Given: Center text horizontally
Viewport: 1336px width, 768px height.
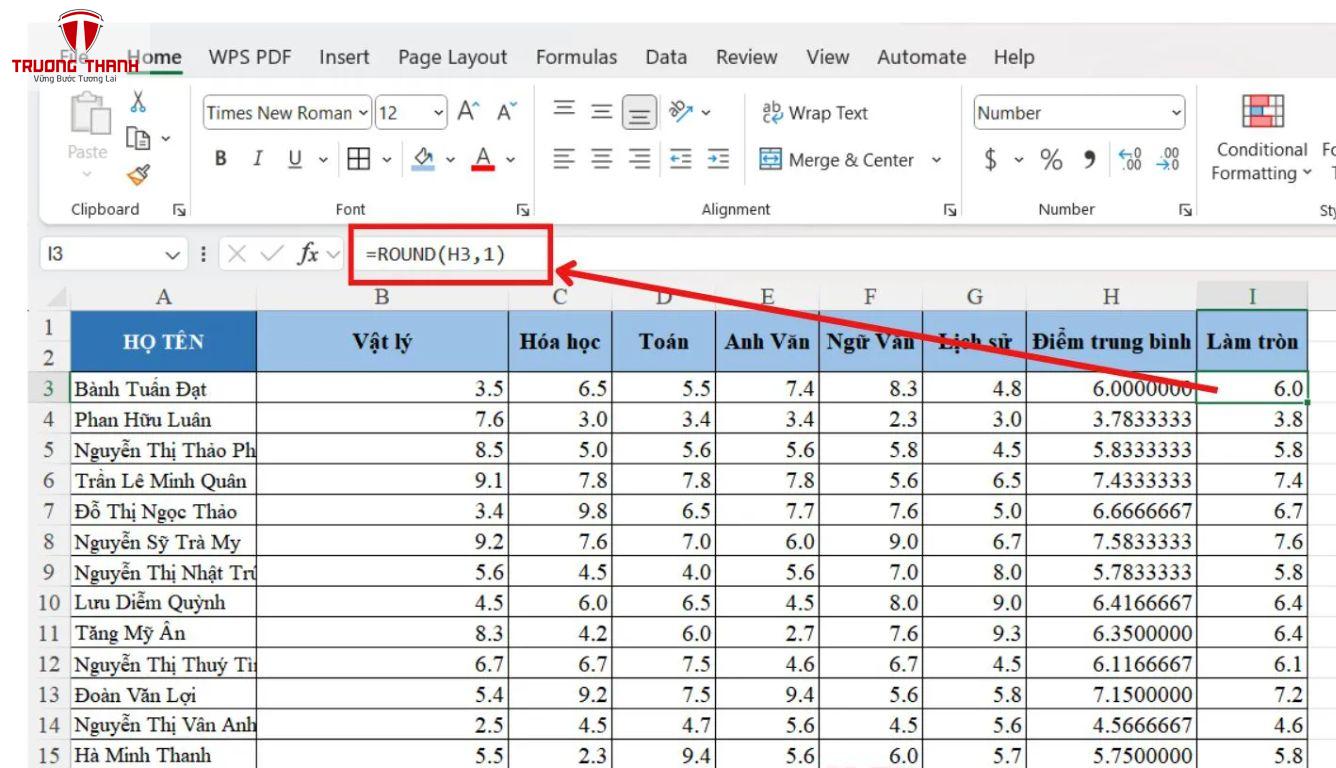Looking at the screenshot, I should click(600, 159).
